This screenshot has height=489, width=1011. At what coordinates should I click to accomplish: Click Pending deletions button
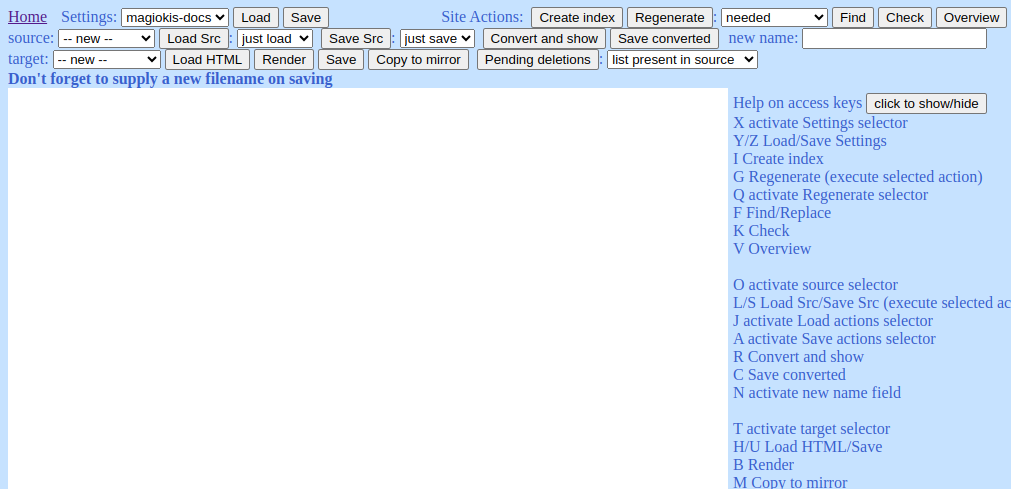coord(538,60)
